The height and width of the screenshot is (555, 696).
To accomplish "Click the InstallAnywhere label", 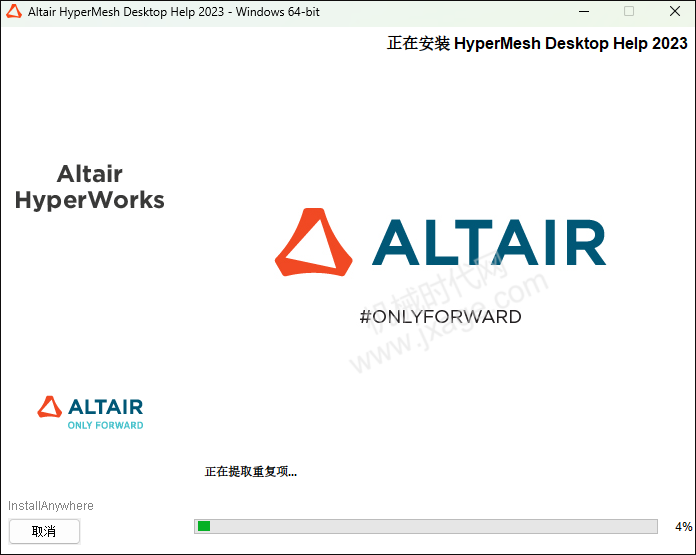I will tap(51, 506).
